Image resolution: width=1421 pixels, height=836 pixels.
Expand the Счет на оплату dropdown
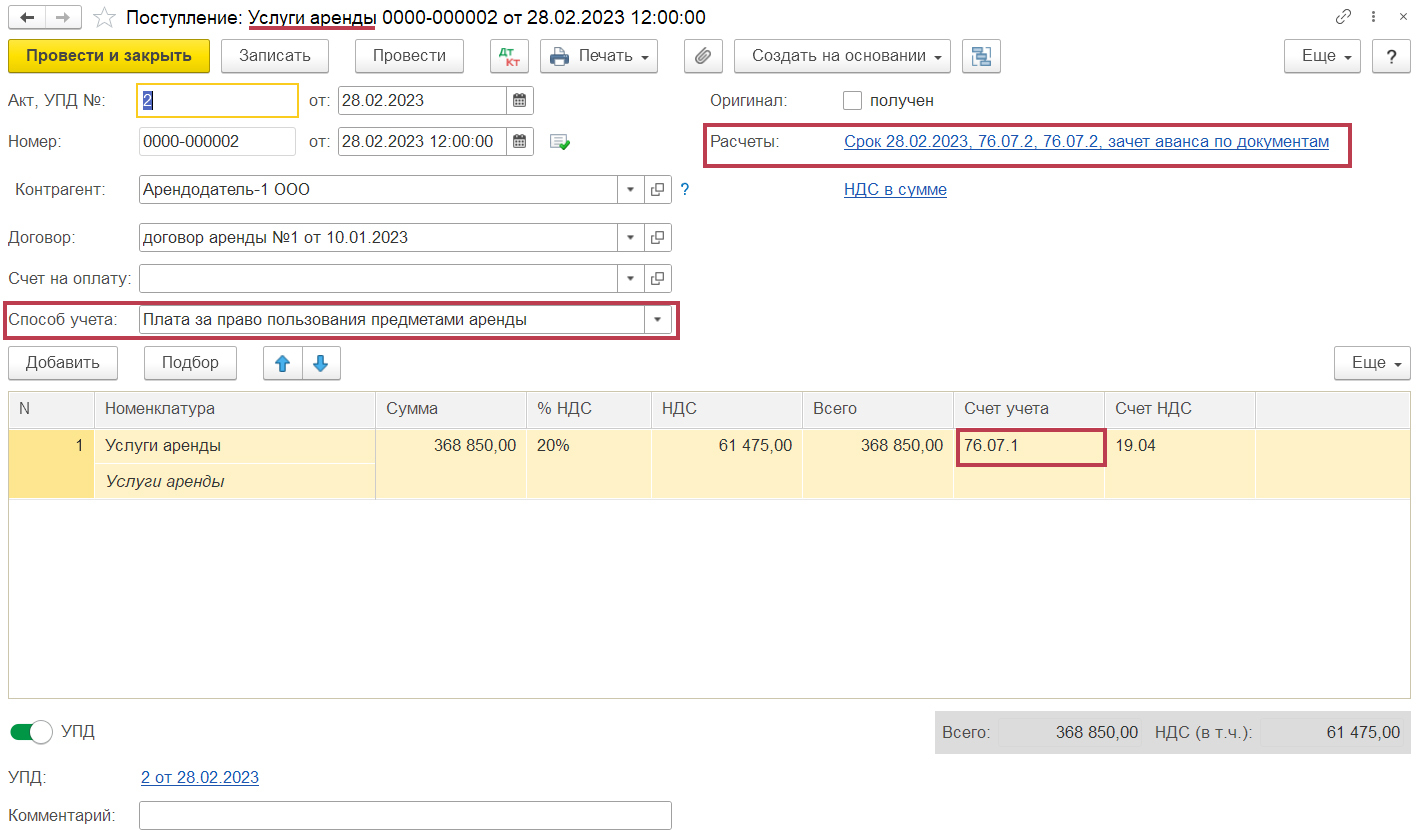tap(630, 278)
